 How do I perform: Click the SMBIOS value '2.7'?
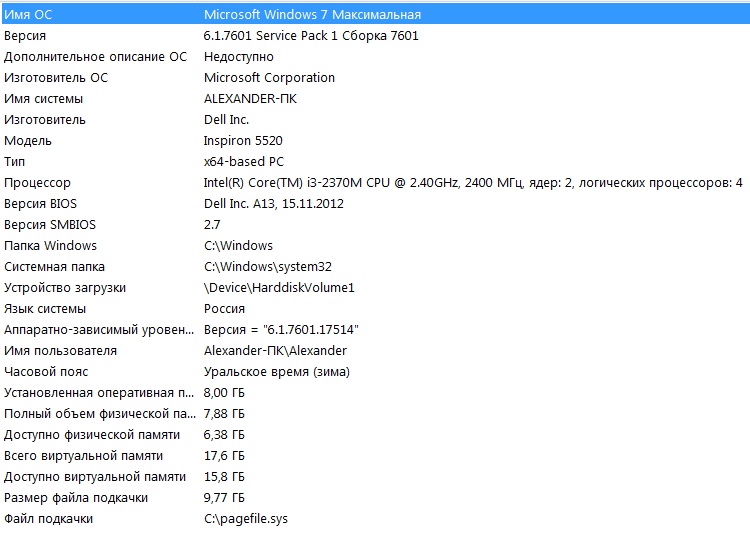click(212, 225)
